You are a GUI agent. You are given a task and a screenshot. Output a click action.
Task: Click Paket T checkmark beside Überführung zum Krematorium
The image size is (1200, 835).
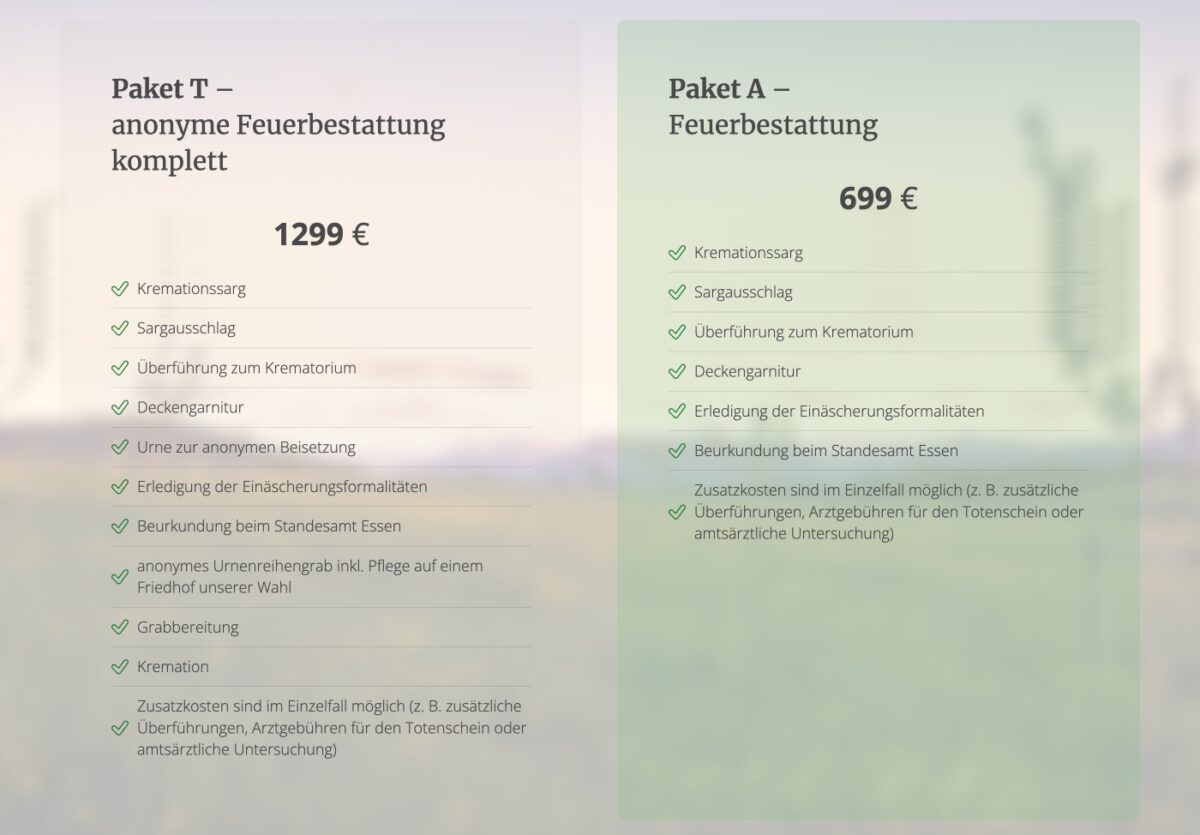pos(120,368)
